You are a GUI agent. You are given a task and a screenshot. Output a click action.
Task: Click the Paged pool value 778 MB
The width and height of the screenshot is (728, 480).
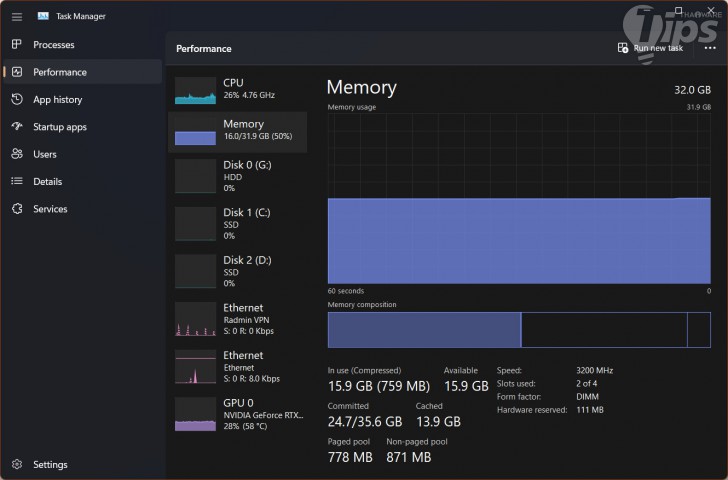350,457
